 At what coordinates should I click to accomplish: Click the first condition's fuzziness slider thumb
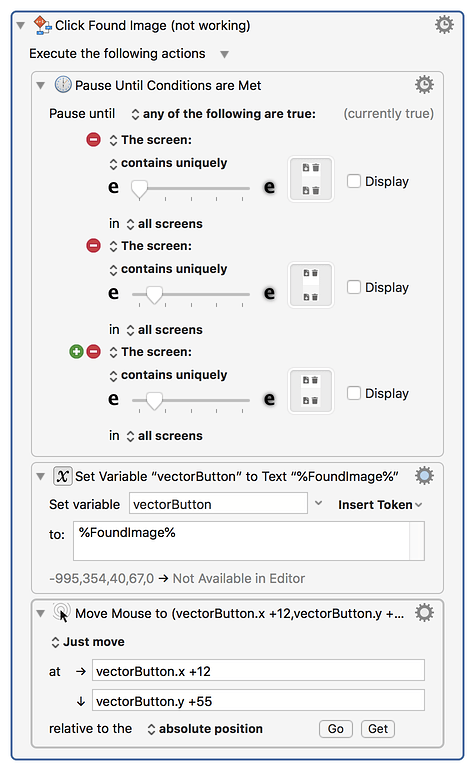pos(139,190)
